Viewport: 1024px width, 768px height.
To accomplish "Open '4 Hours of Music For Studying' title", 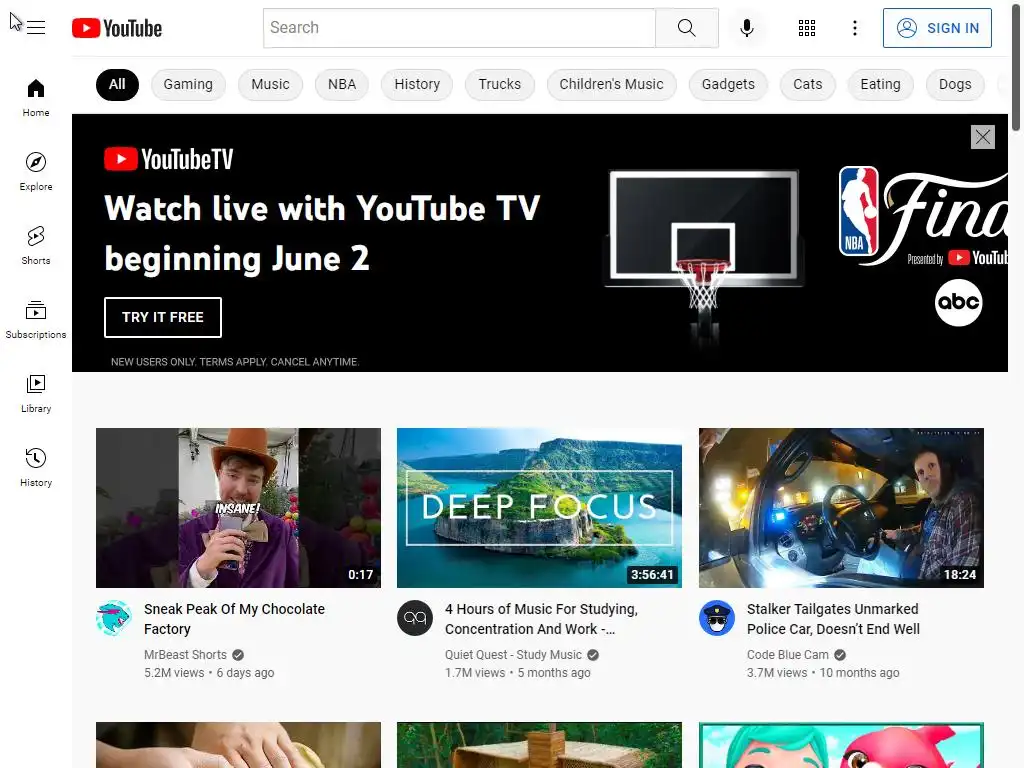I will [541, 619].
